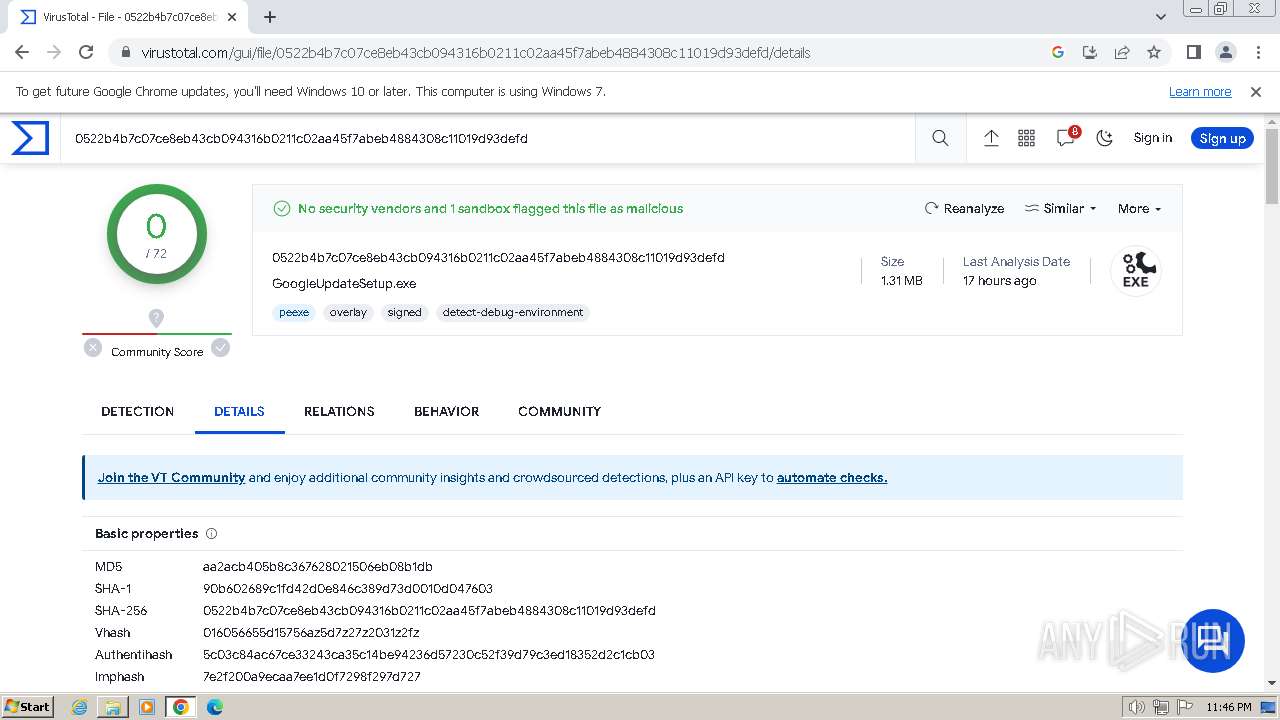
Task: Click the detect-debug-environment tag
Action: (x=513, y=313)
